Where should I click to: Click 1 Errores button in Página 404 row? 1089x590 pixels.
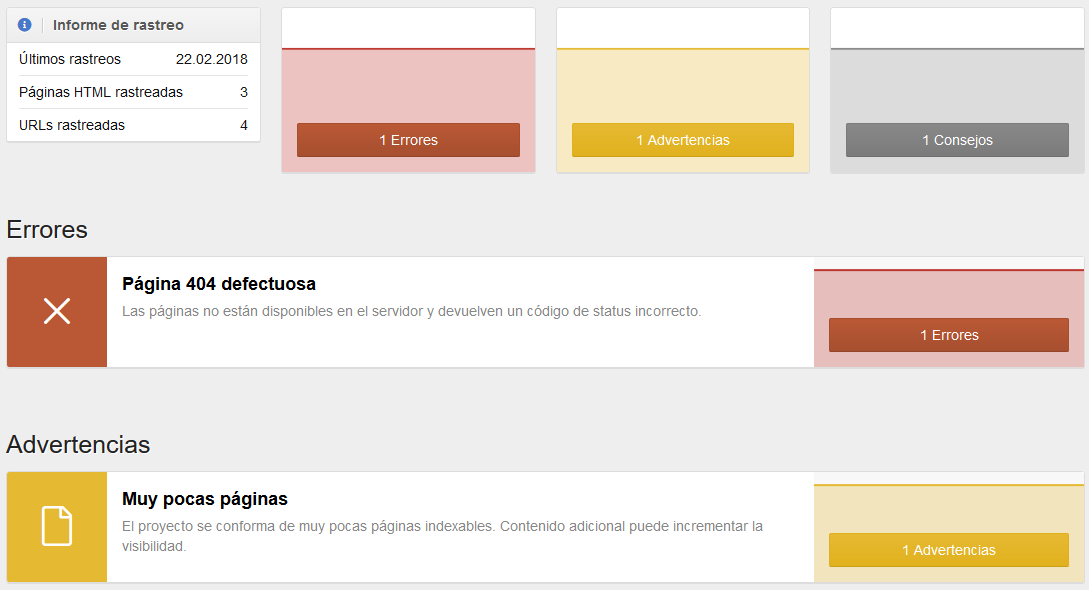click(x=949, y=335)
